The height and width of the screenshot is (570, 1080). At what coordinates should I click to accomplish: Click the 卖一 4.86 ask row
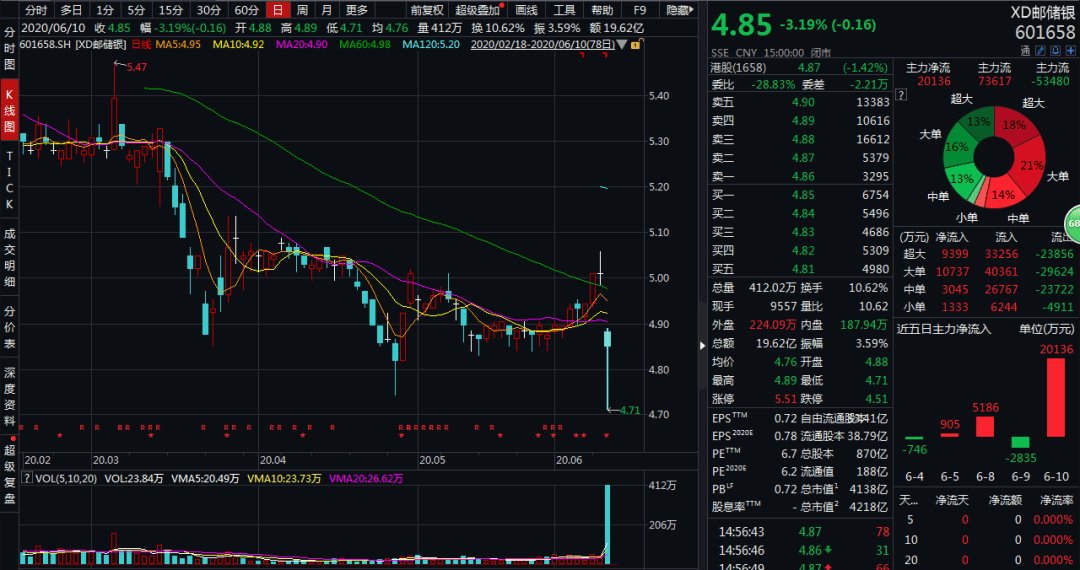click(799, 176)
